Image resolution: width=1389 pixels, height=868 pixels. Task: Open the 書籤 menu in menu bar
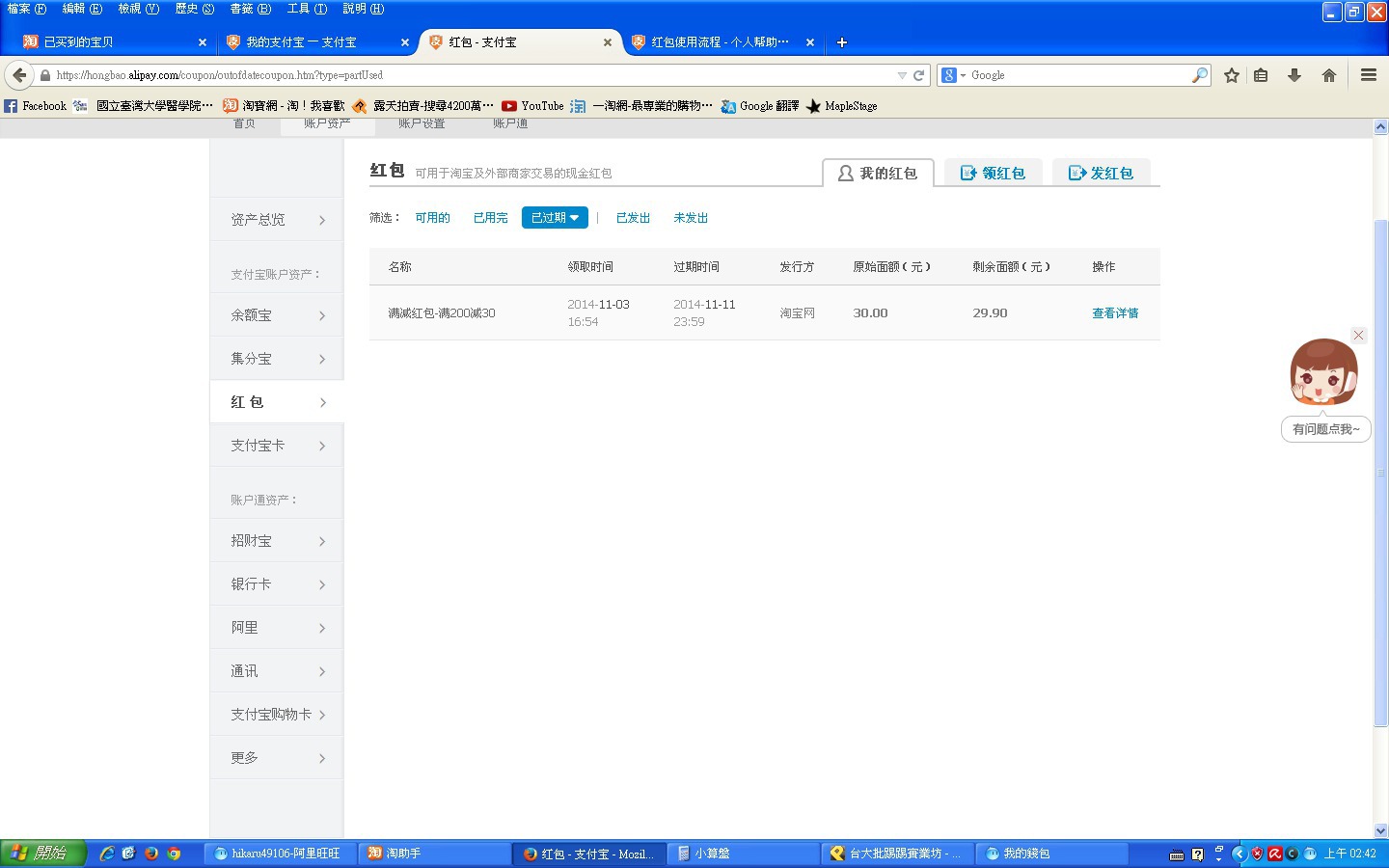(250, 9)
